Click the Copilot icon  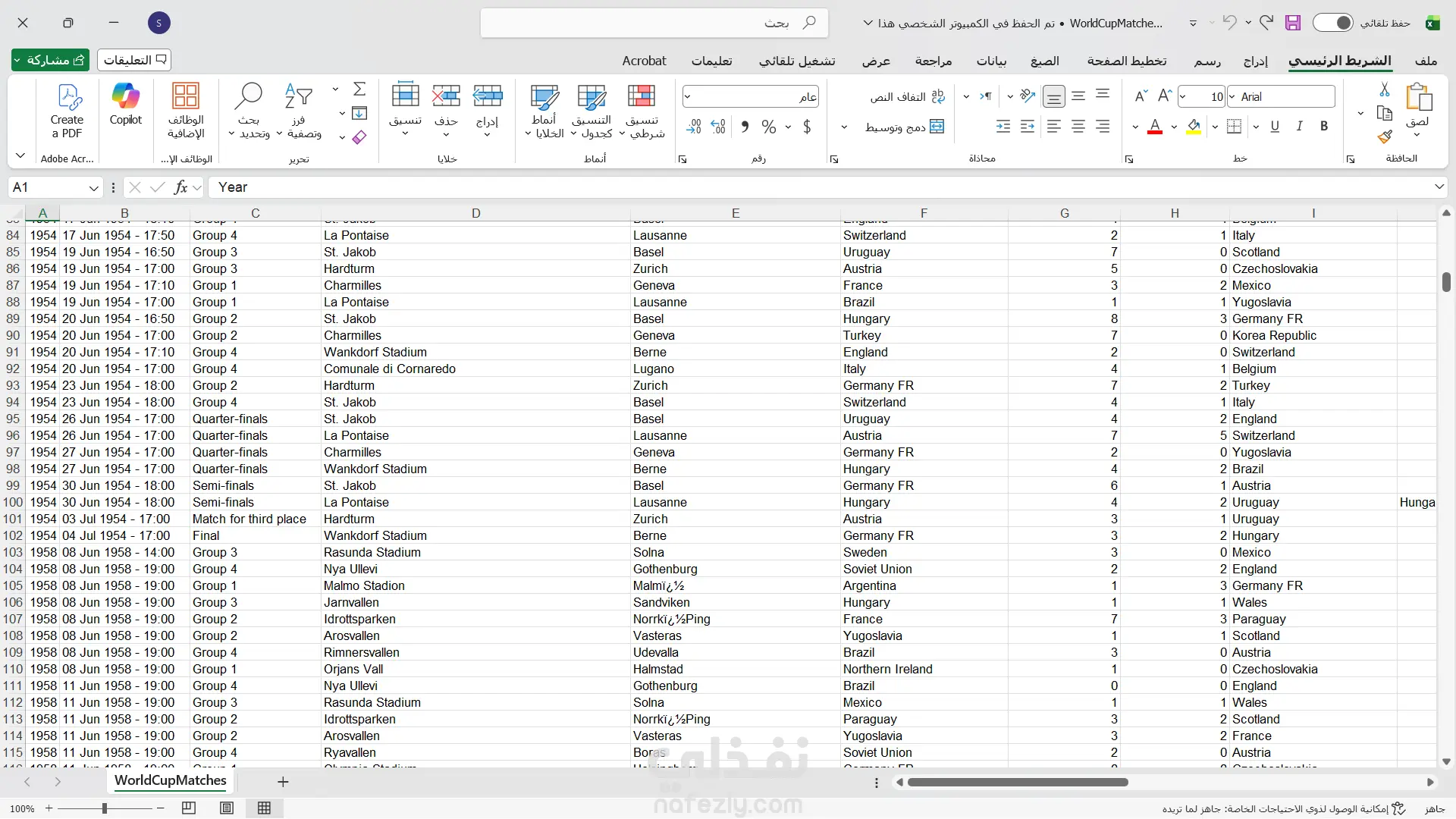point(125,97)
